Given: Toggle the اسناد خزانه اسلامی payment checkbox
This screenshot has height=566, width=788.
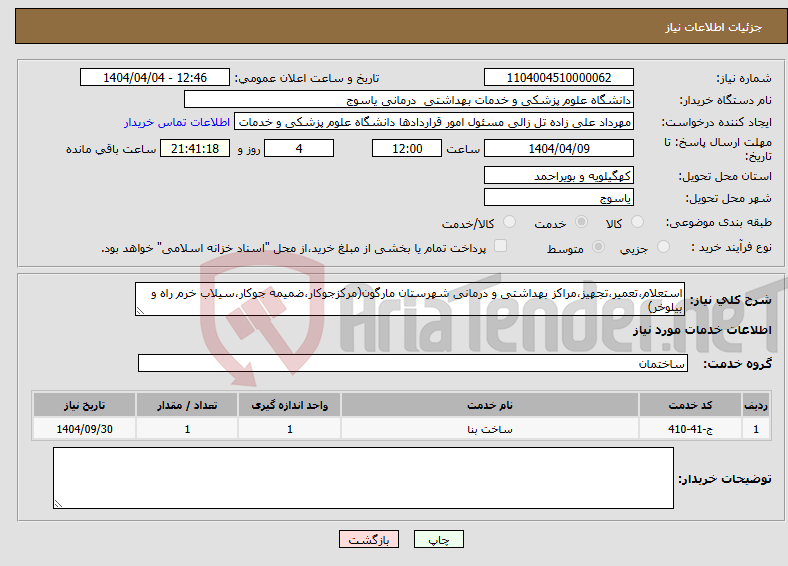Looking at the screenshot, I should pyautogui.click(x=501, y=246).
